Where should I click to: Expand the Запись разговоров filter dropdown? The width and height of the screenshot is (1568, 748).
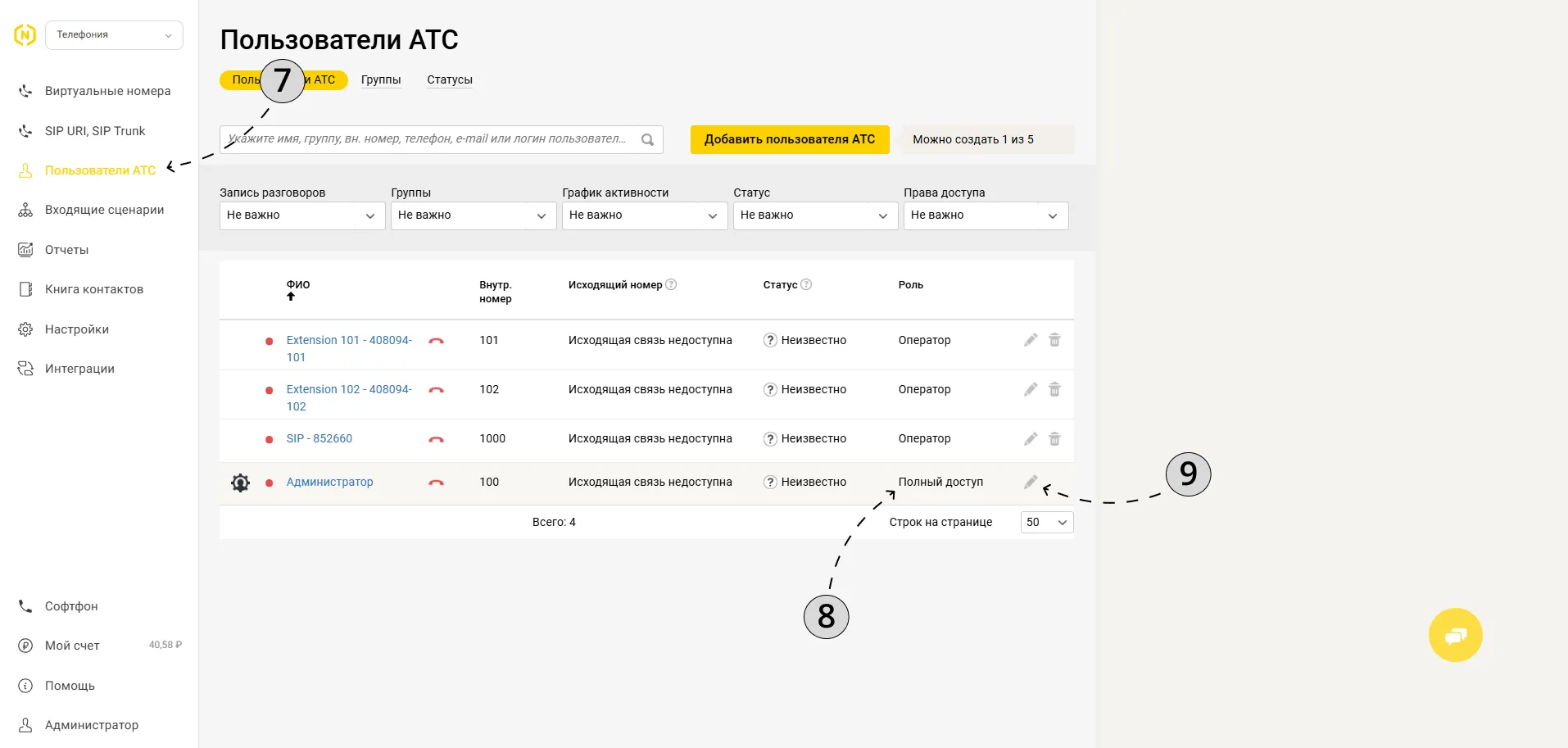(302, 215)
